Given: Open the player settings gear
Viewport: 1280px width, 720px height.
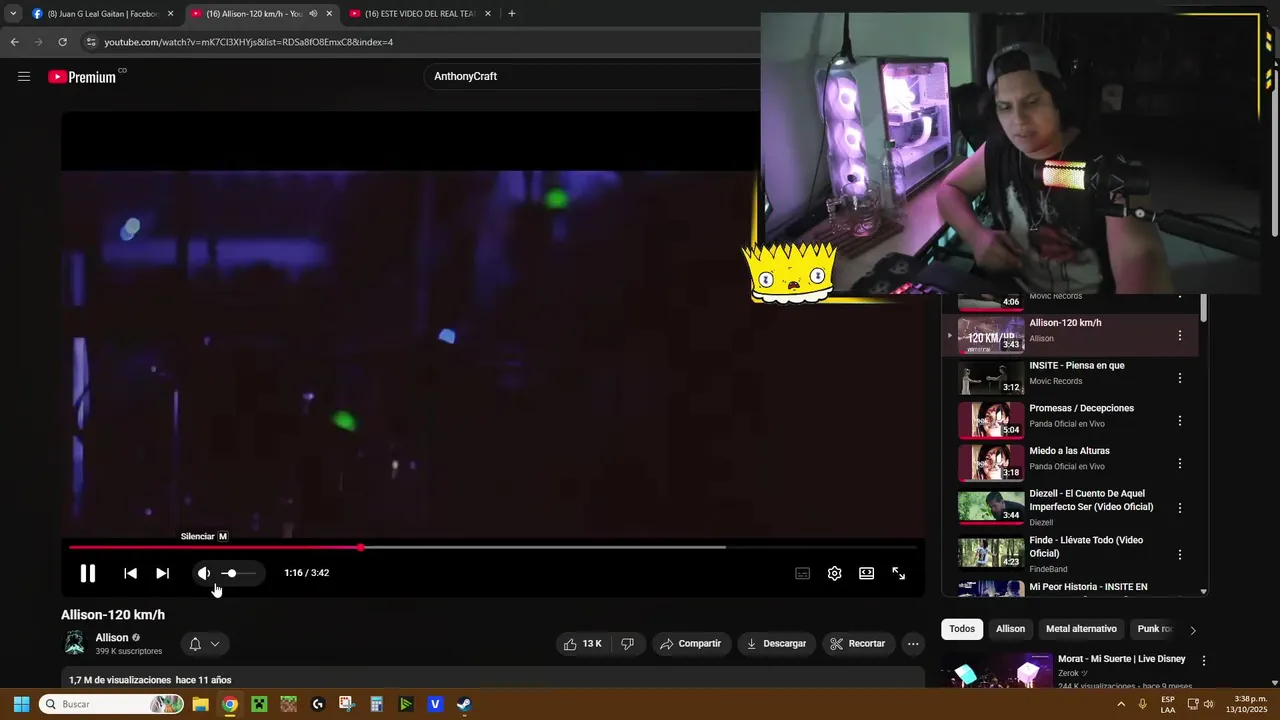Looking at the screenshot, I should pos(834,573).
